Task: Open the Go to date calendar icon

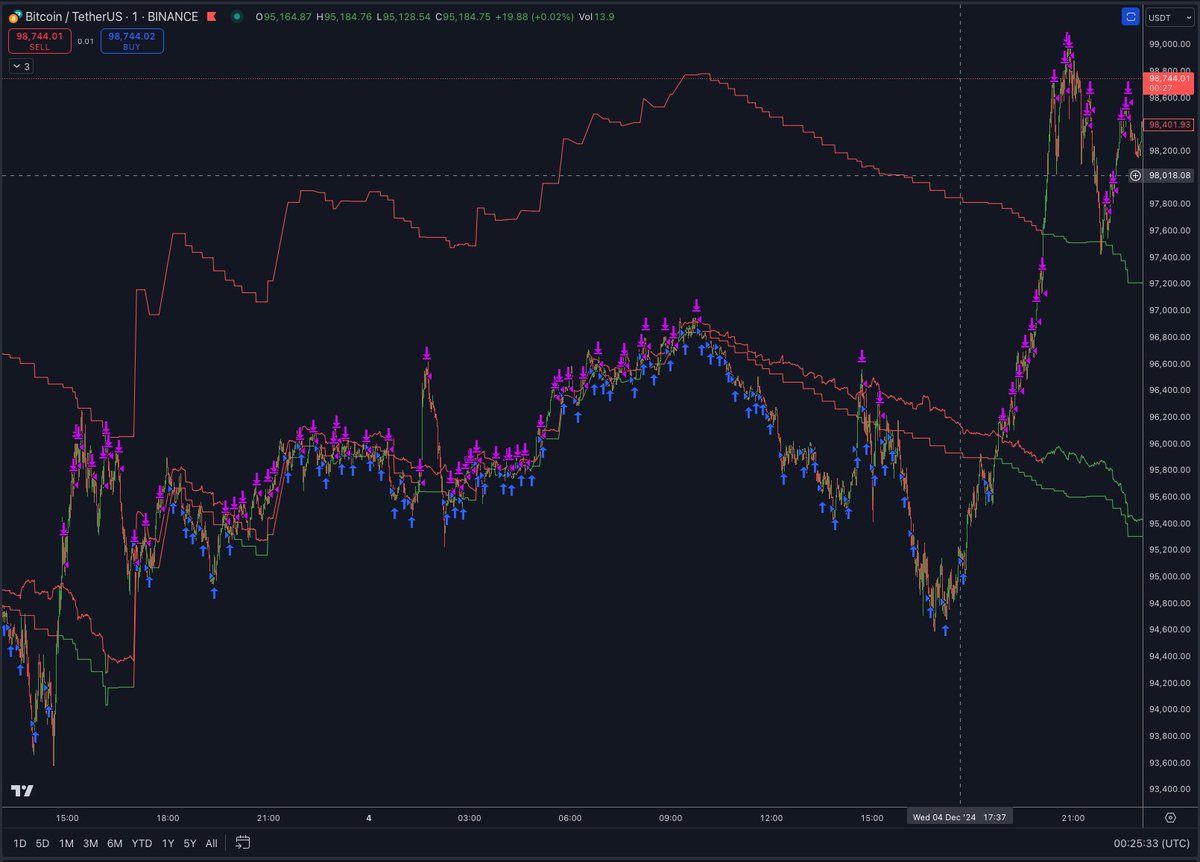Action: point(243,843)
